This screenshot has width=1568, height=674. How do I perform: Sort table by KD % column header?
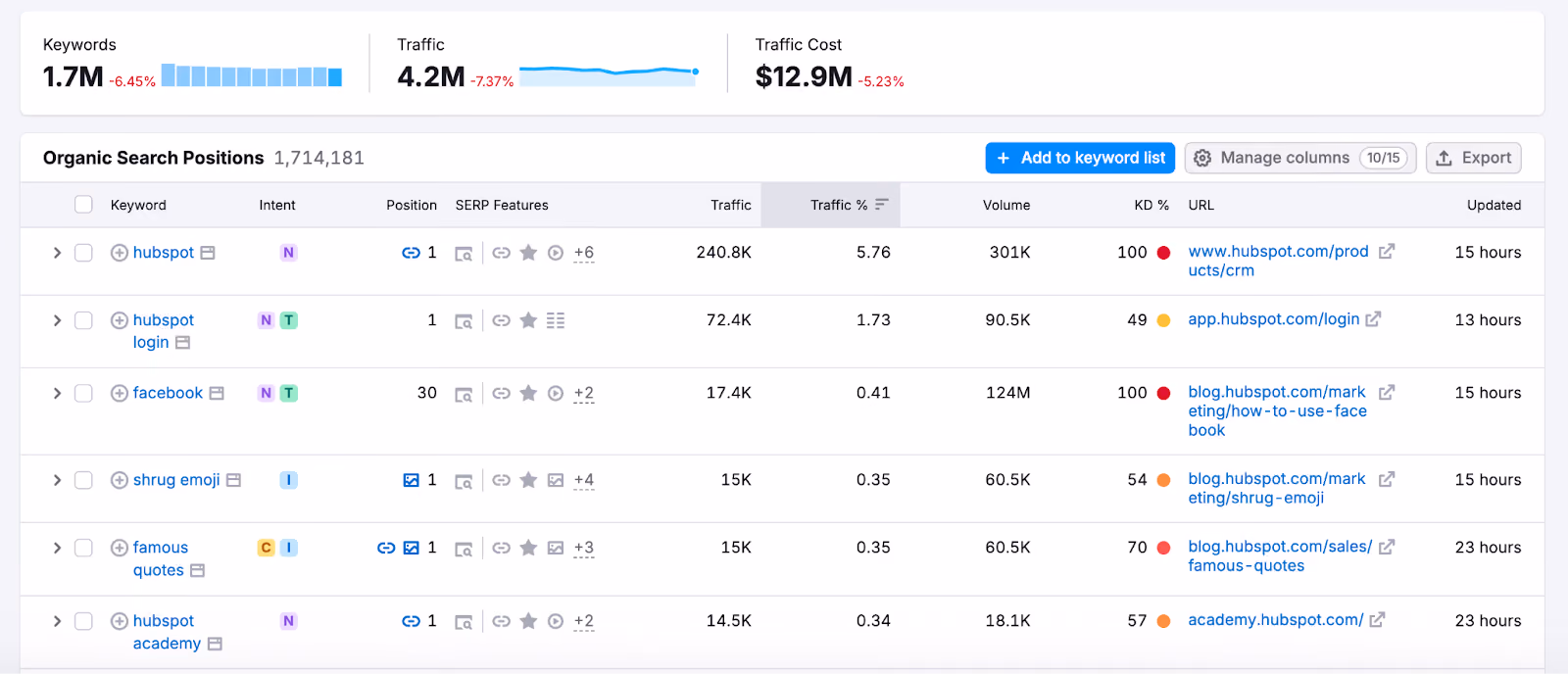(x=1151, y=205)
